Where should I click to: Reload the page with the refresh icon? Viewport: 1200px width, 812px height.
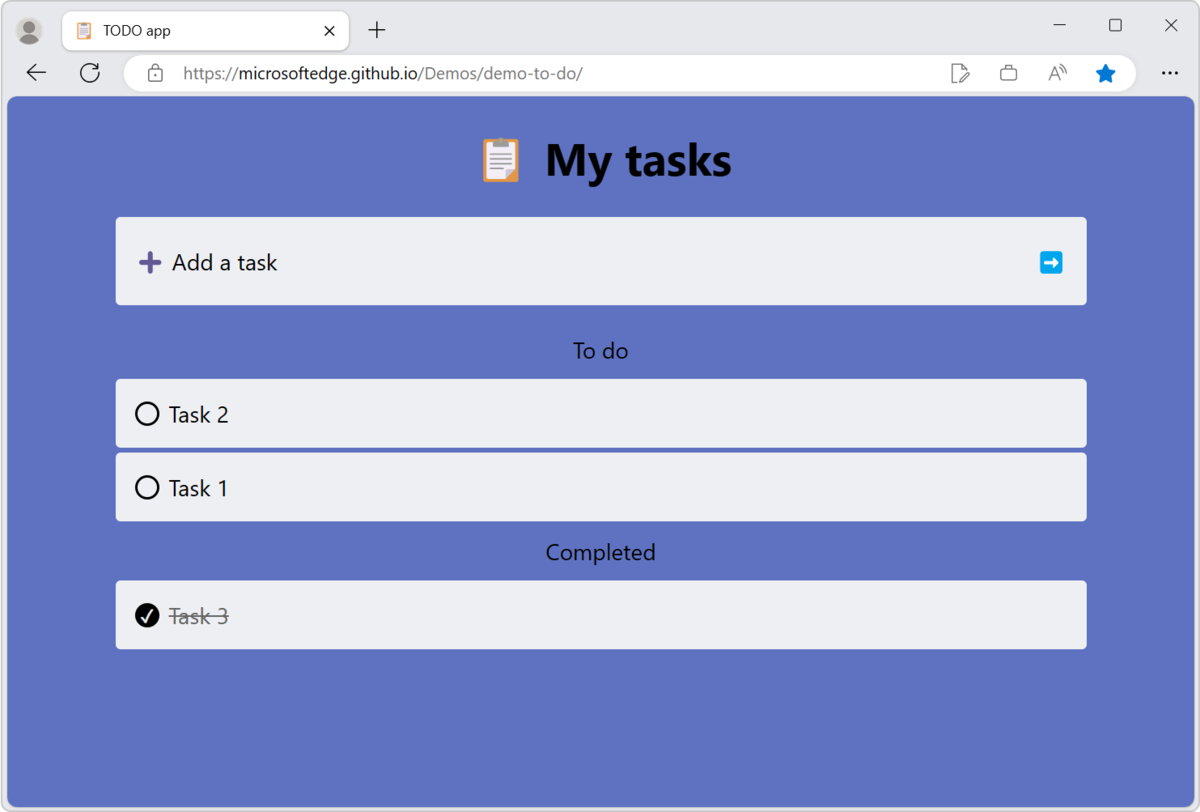point(90,72)
